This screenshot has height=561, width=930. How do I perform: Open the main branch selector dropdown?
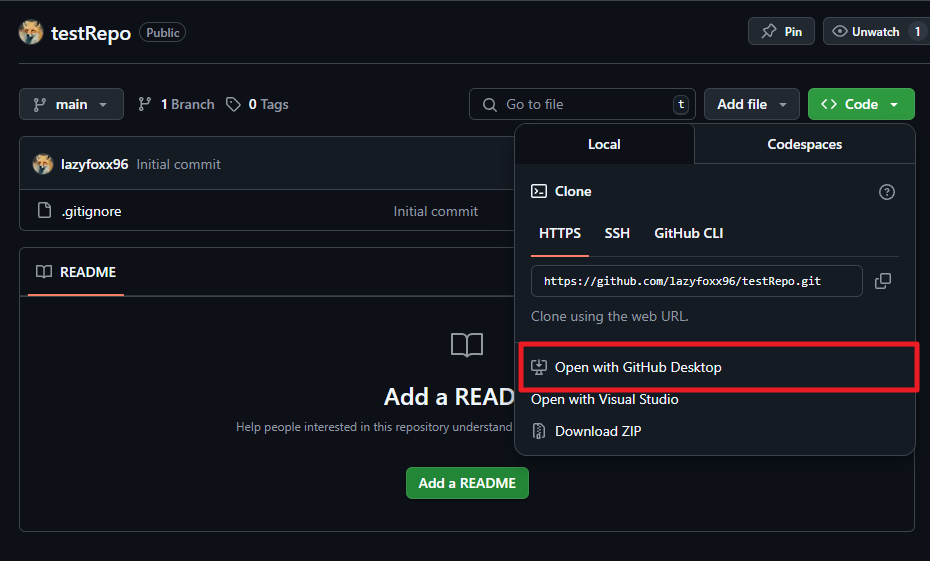tap(71, 104)
